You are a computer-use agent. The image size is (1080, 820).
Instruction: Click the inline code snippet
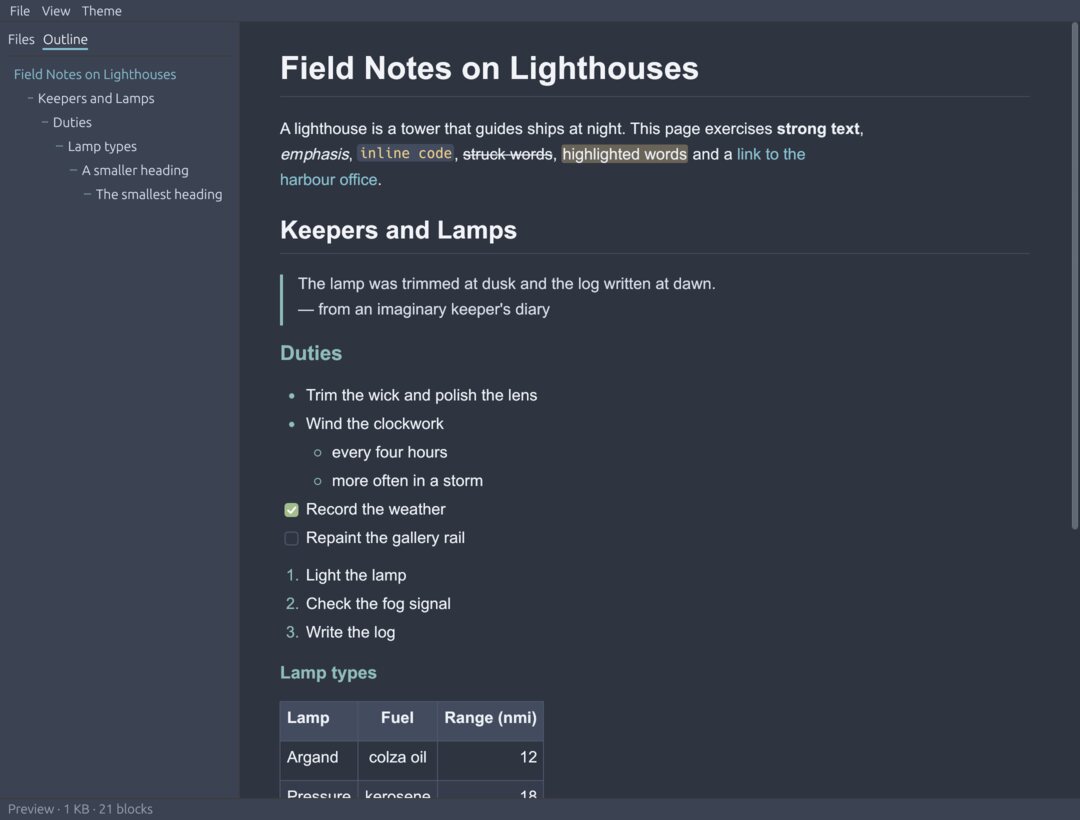click(x=406, y=154)
